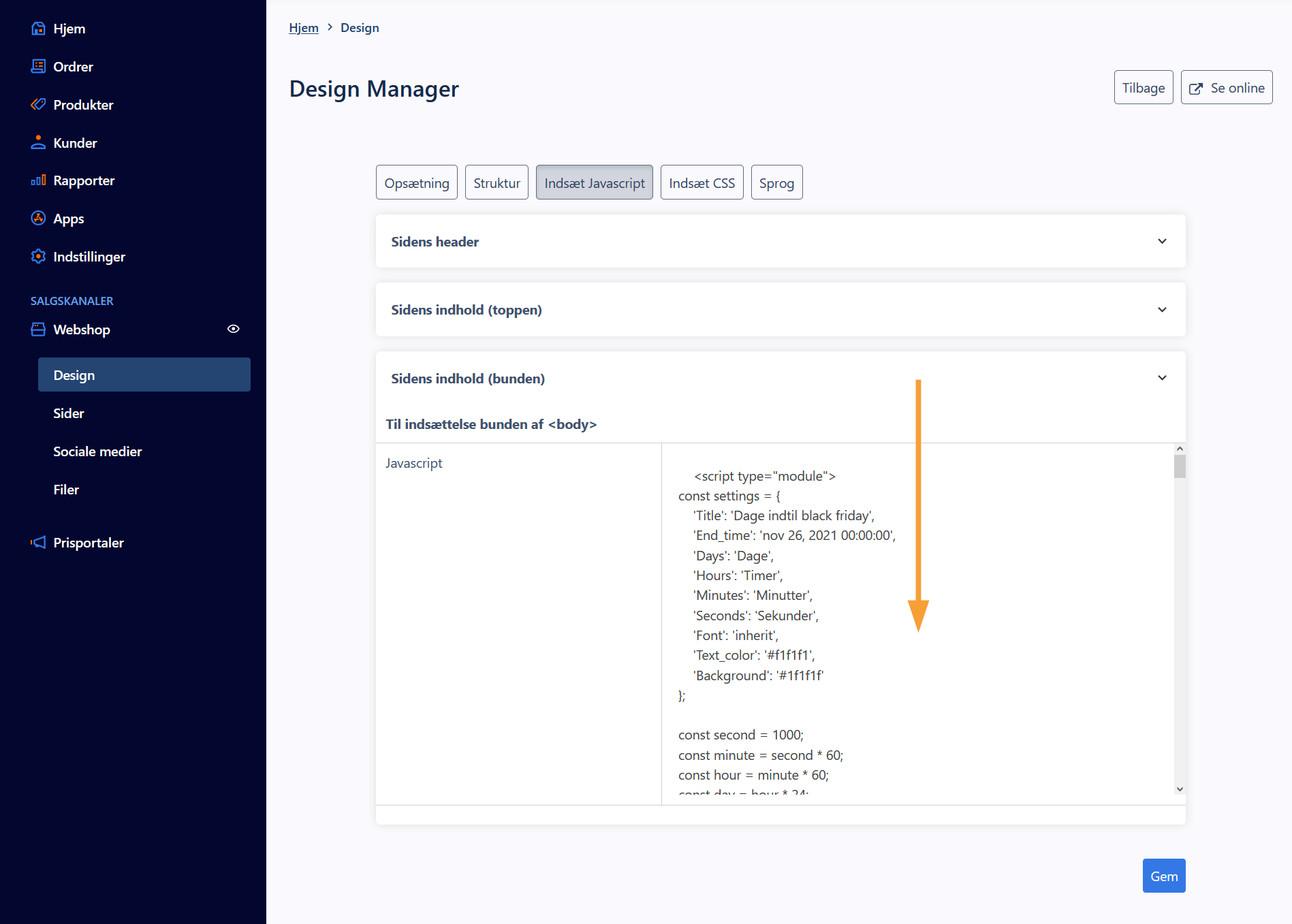Click the Apps icon in sidebar
This screenshot has width=1292, height=924.
(38, 219)
